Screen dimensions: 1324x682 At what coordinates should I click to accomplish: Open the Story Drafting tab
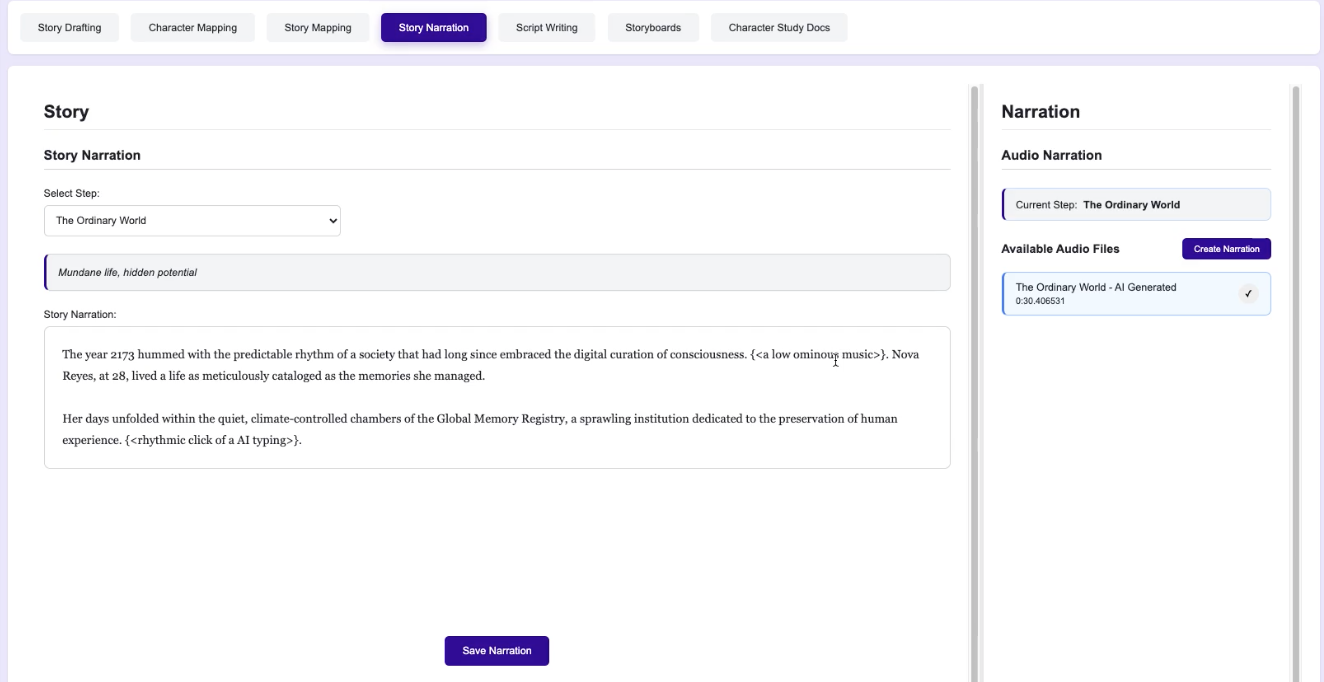(69, 28)
